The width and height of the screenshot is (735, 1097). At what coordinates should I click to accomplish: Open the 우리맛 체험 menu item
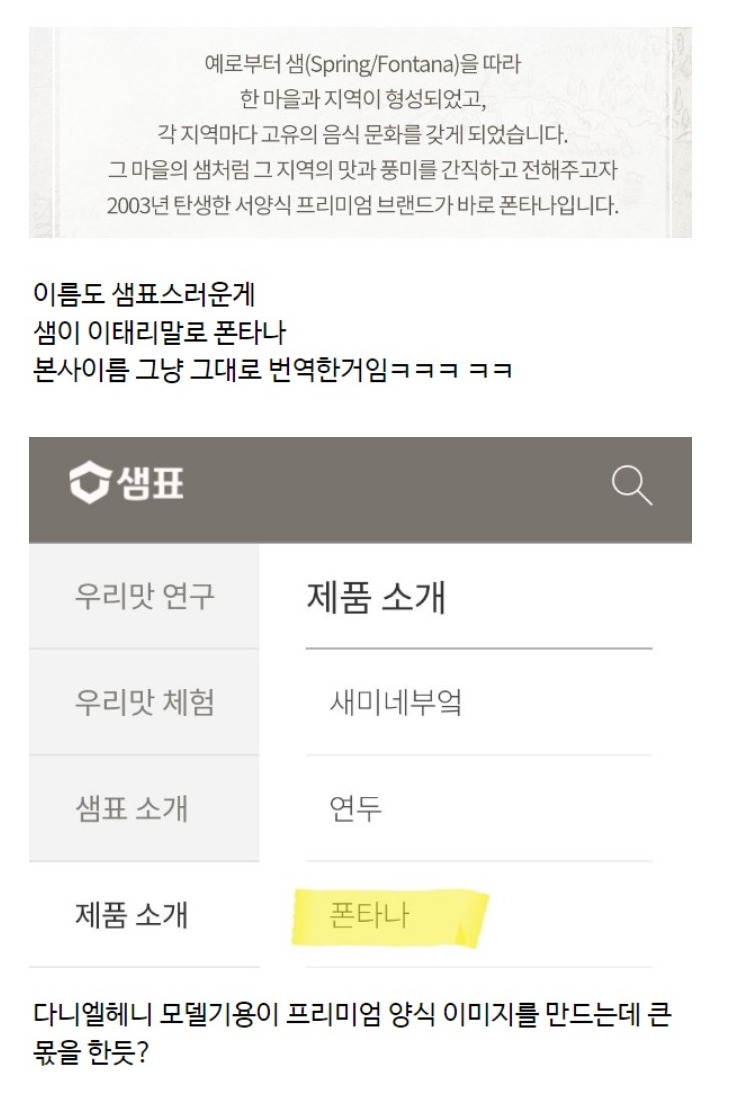[144, 702]
